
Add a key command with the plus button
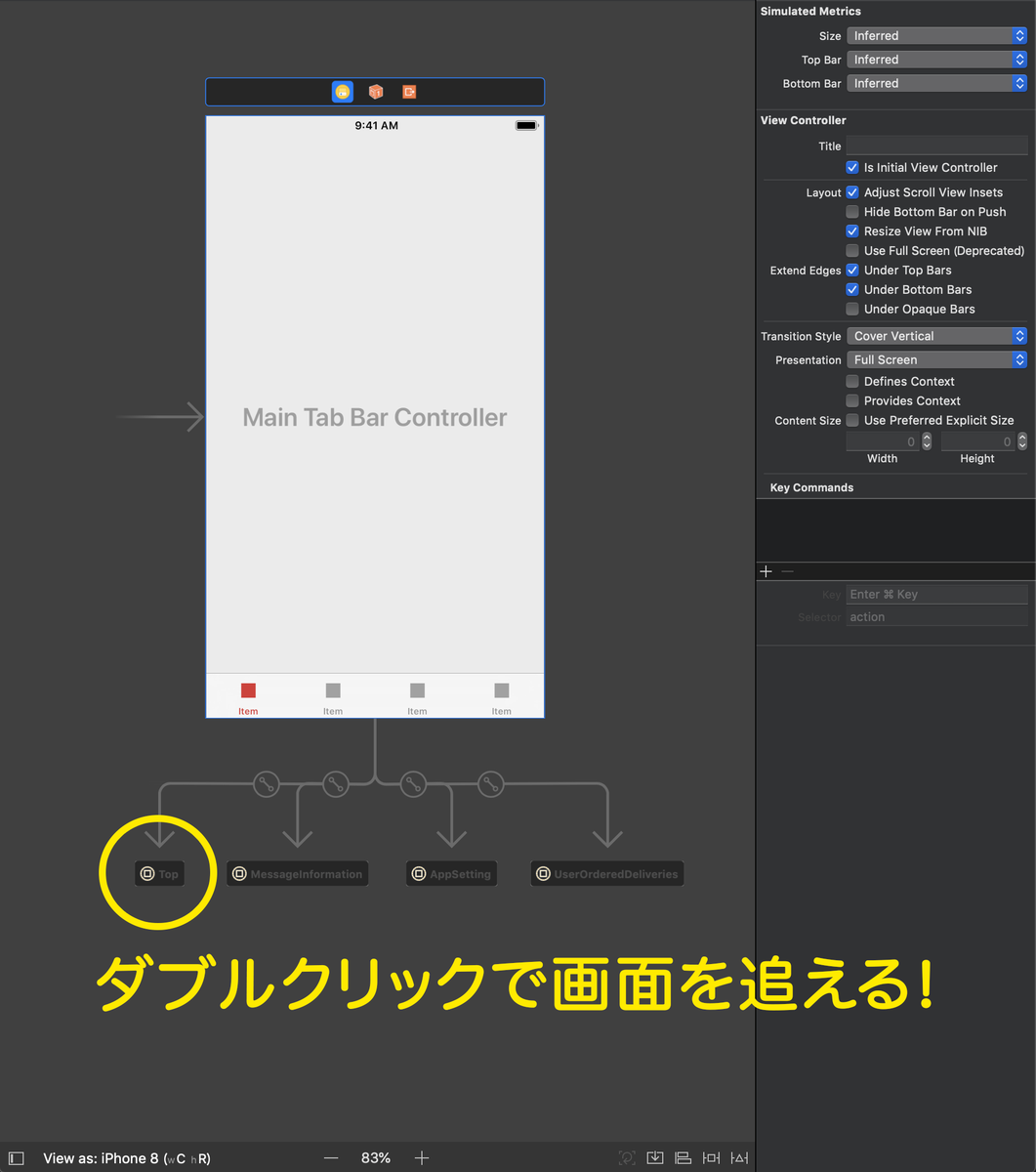pos(766,570)
